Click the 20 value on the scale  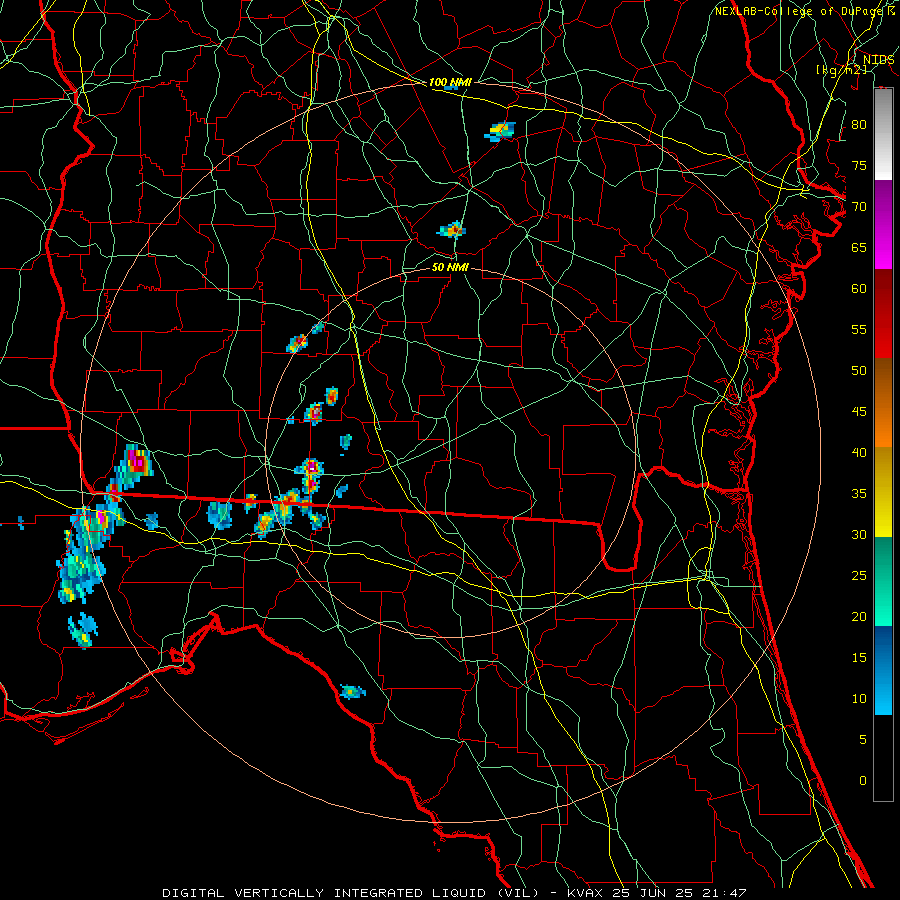point(859,616)
